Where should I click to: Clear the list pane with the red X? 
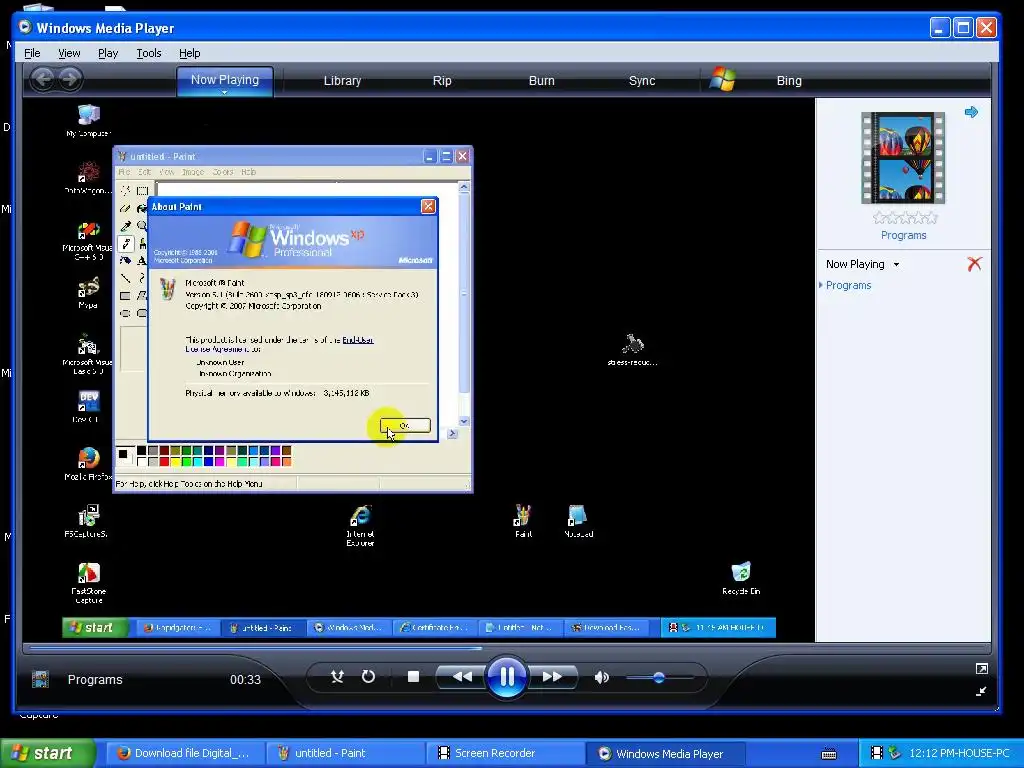(x=974, y=264)
